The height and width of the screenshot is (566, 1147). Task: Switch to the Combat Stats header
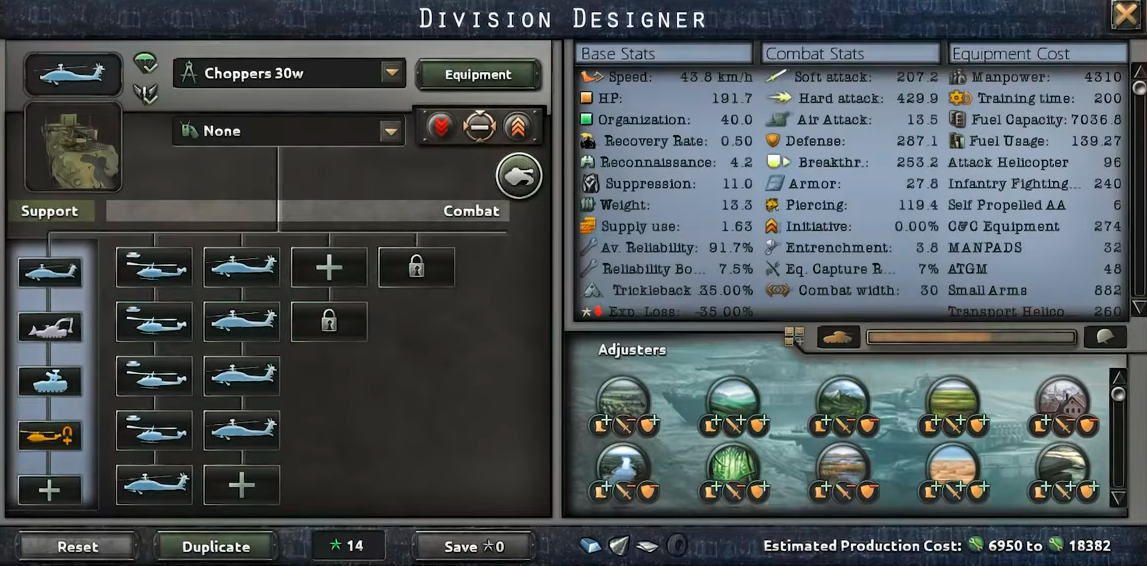click(851, 53)
